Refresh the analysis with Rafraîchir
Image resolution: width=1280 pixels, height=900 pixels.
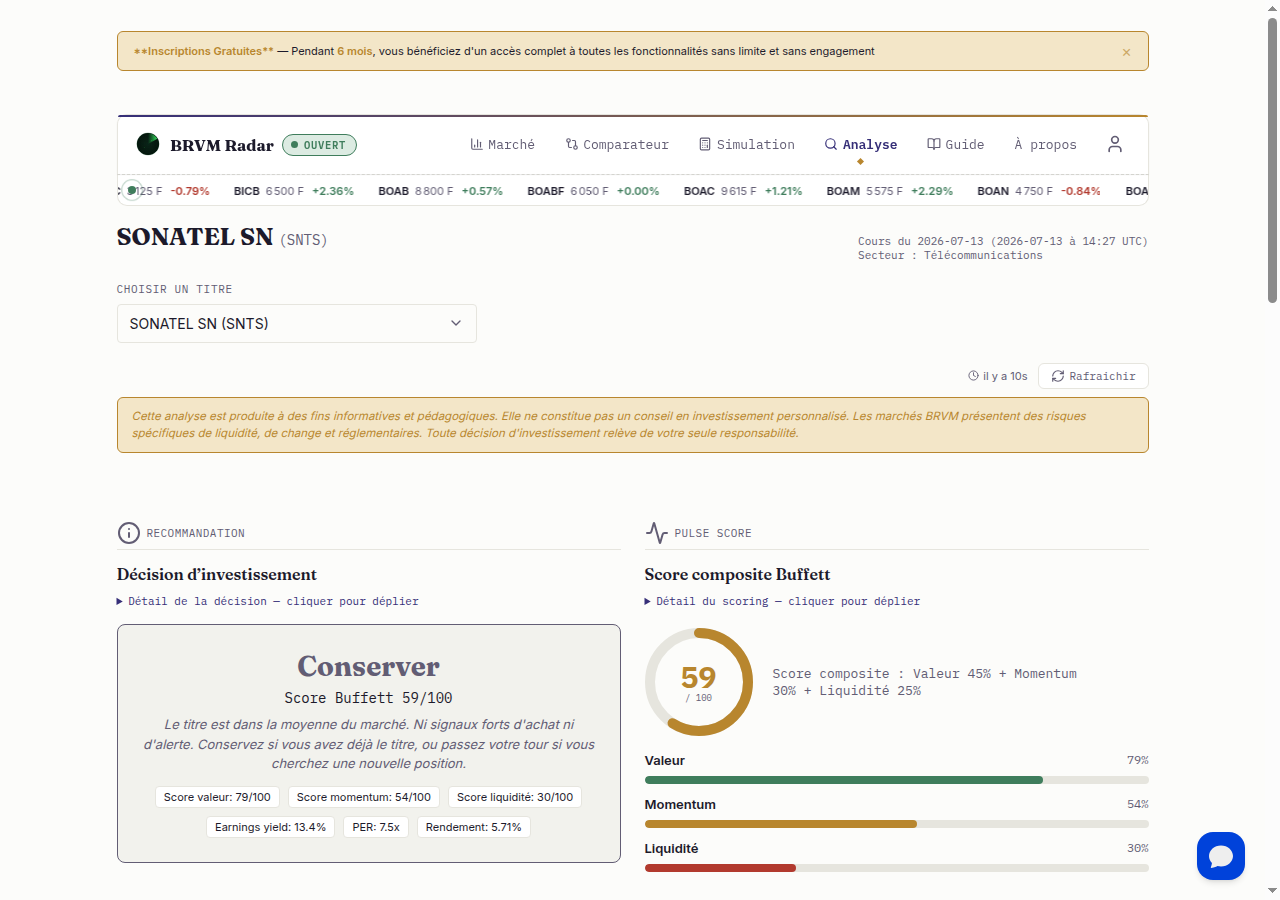click(1093, 376)
